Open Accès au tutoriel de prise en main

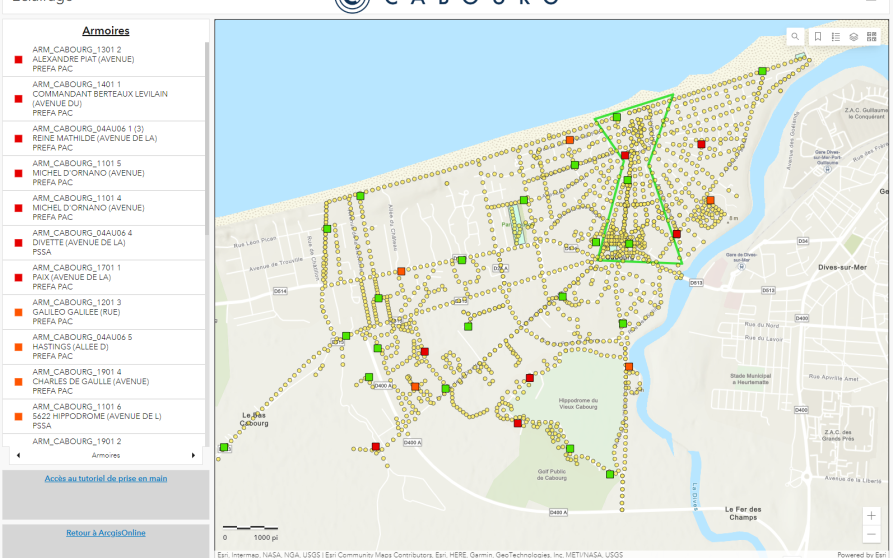[x=106, y=478]
